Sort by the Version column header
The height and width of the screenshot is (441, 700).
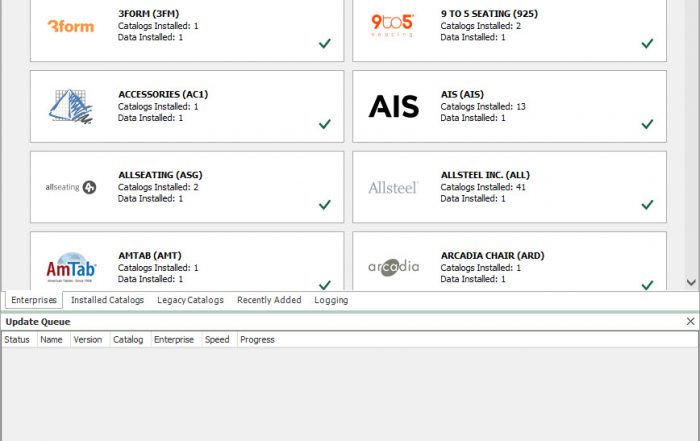click(88, 340)
